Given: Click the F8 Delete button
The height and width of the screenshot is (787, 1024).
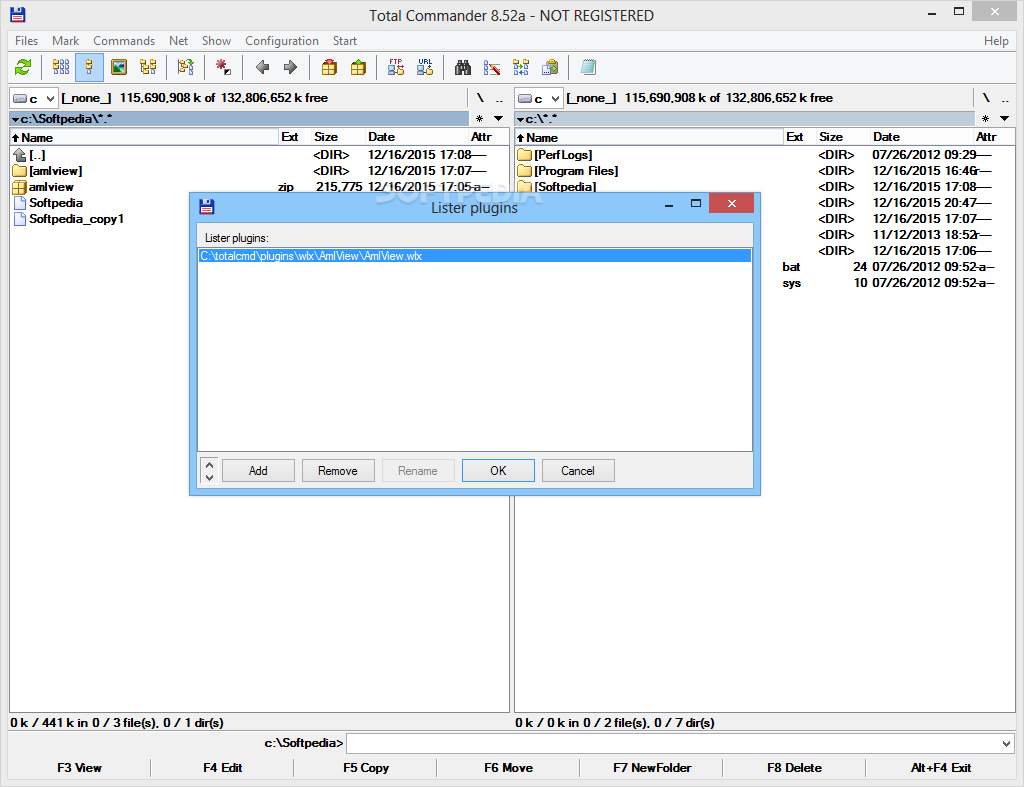Looking at the screenshot, I should click(x=794, y=768).
